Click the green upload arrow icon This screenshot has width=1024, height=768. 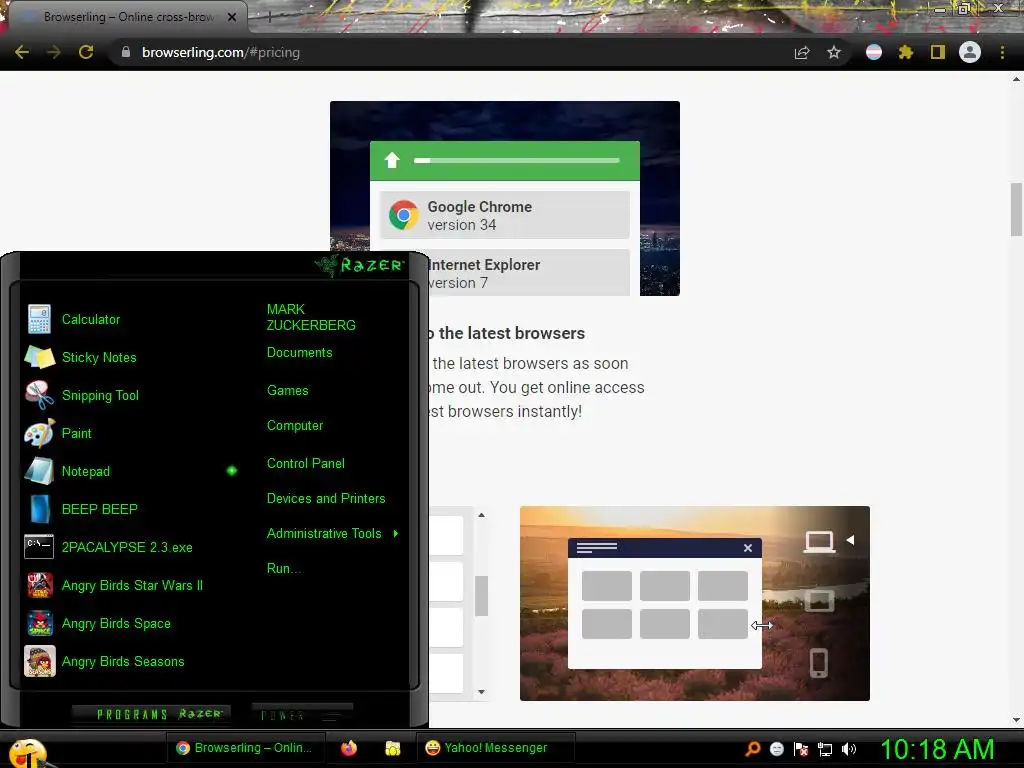coord(392,160)
